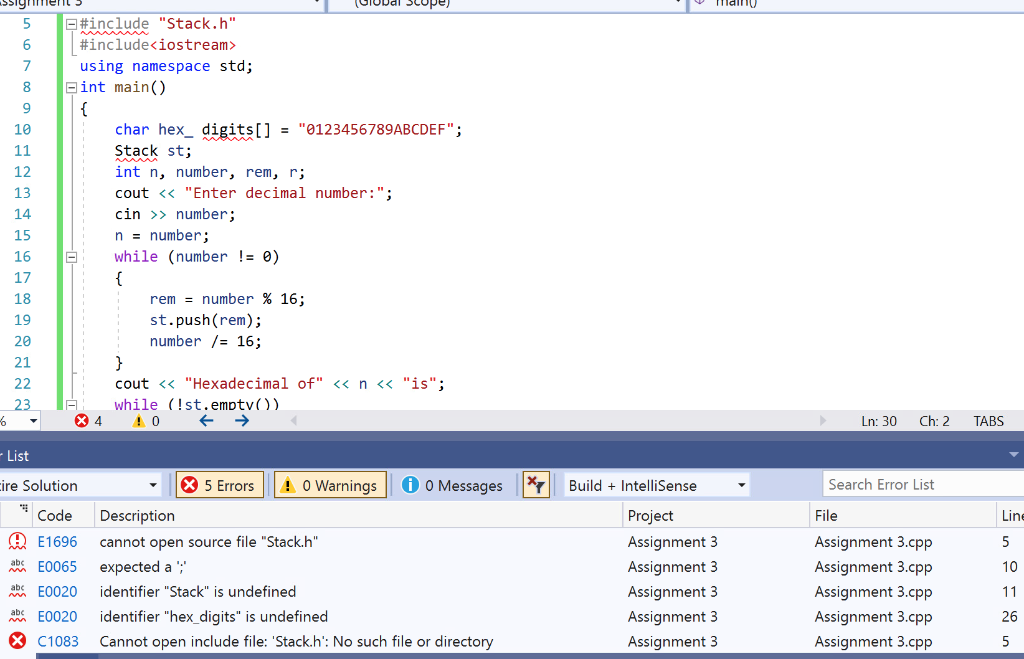
Task: Click the red X icon beside the C1083 error
Action: coord(16,641)
